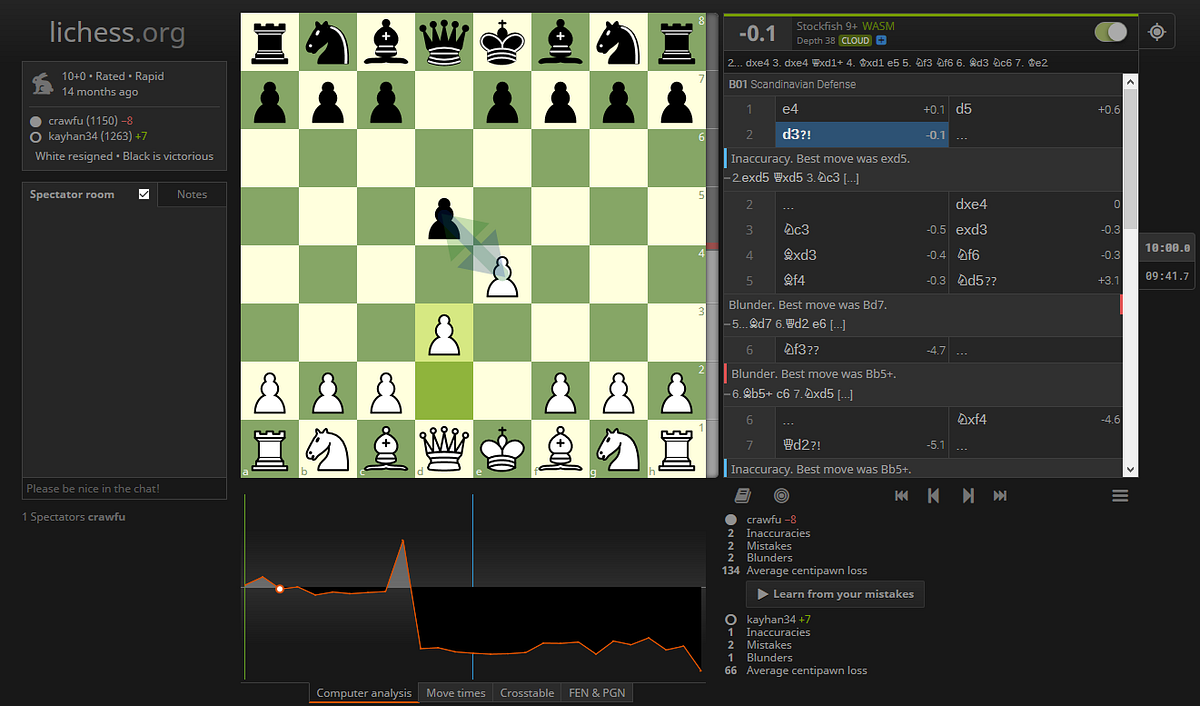Viewport: 1200px width, 706px height.
Task: Click crawfu in the spectators list
Action: [106, 517]
